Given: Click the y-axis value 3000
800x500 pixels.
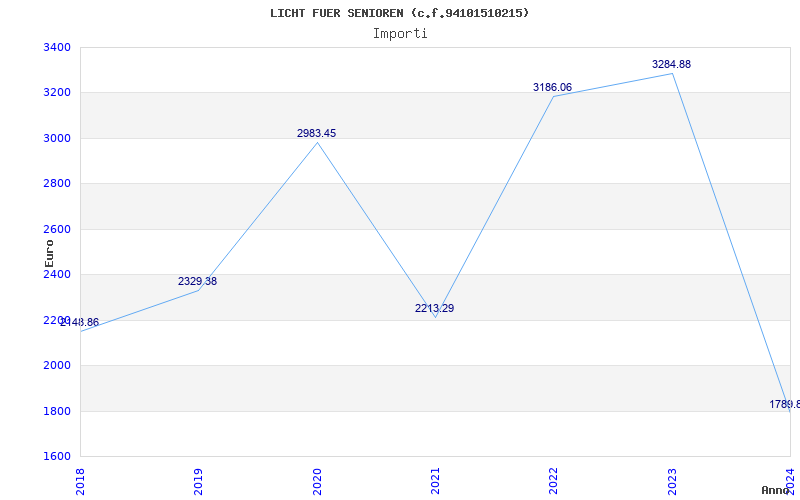Looking at the screenshot, I should (57, 138).
